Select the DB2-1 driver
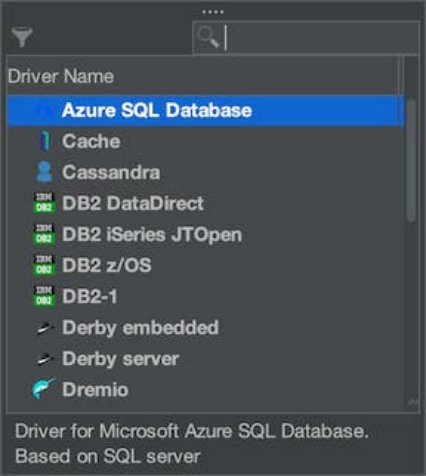The width and height of the screenshot is (426, 476). [205, 296]
